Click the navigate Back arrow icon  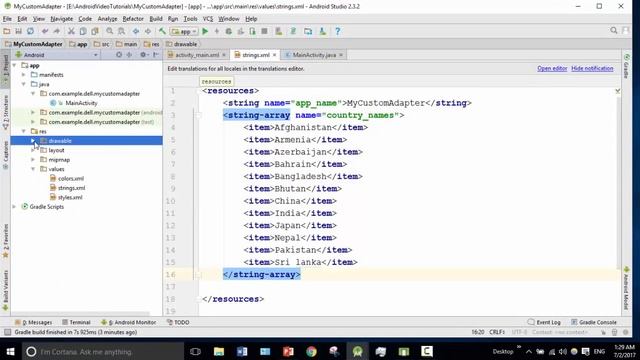[136, 31]
